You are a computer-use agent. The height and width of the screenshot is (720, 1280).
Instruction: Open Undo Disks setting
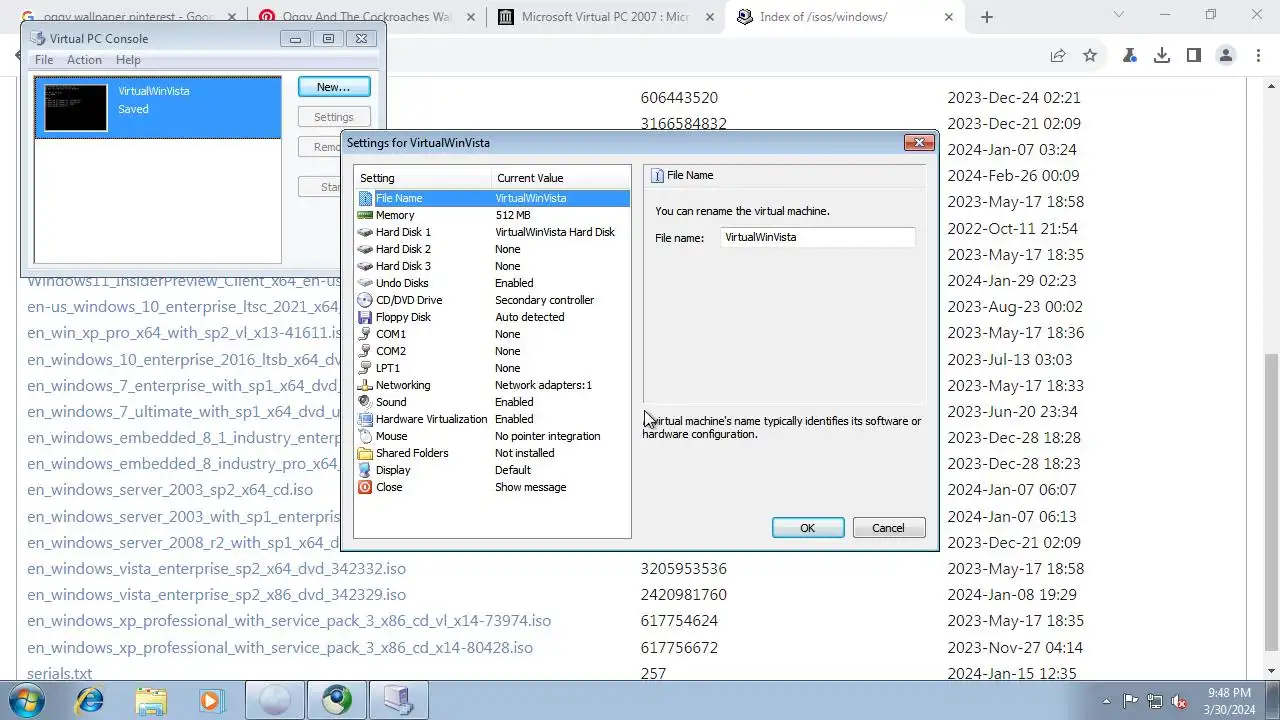[492, 283]
